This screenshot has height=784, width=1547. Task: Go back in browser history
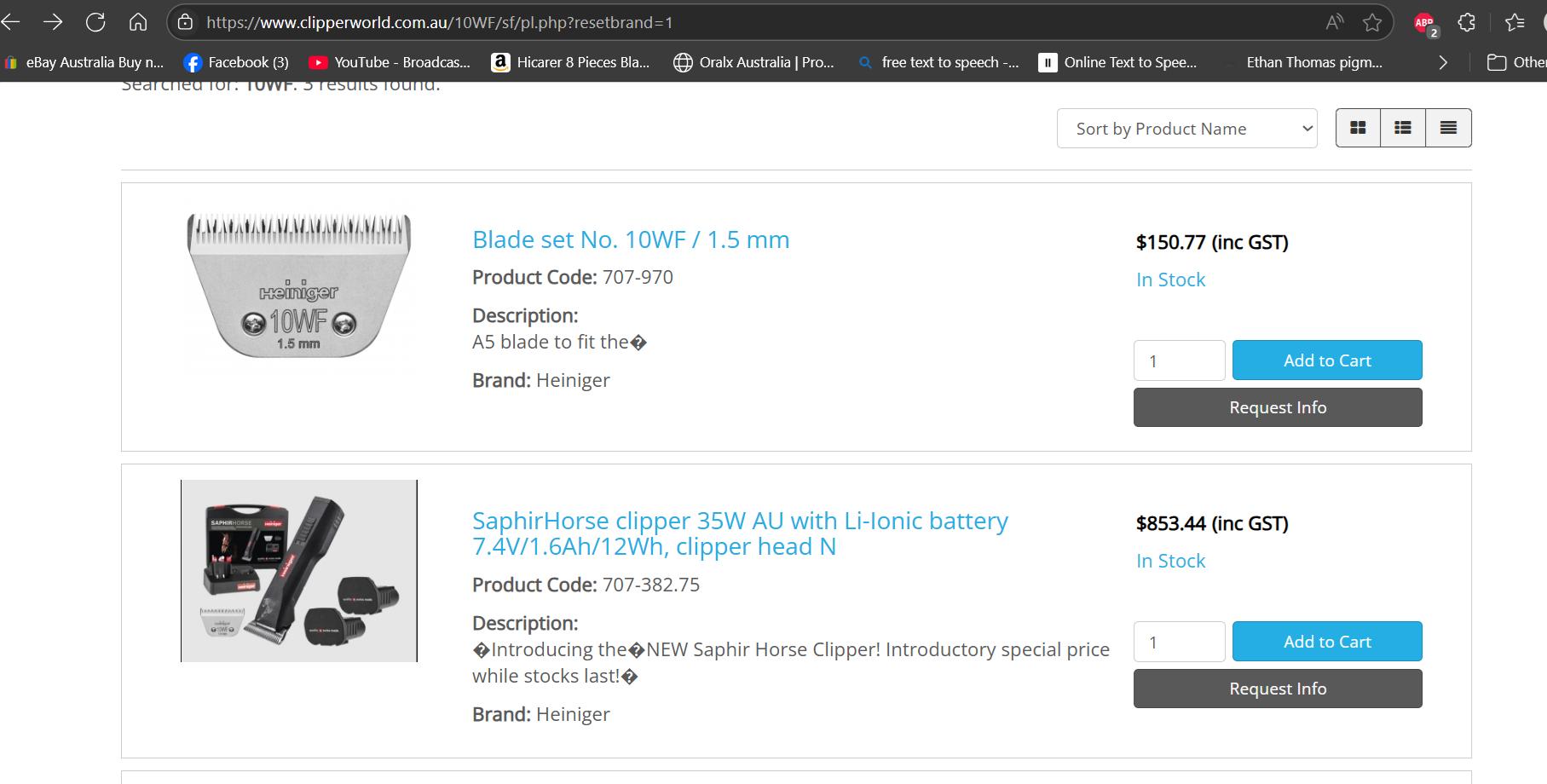(10, 22)
